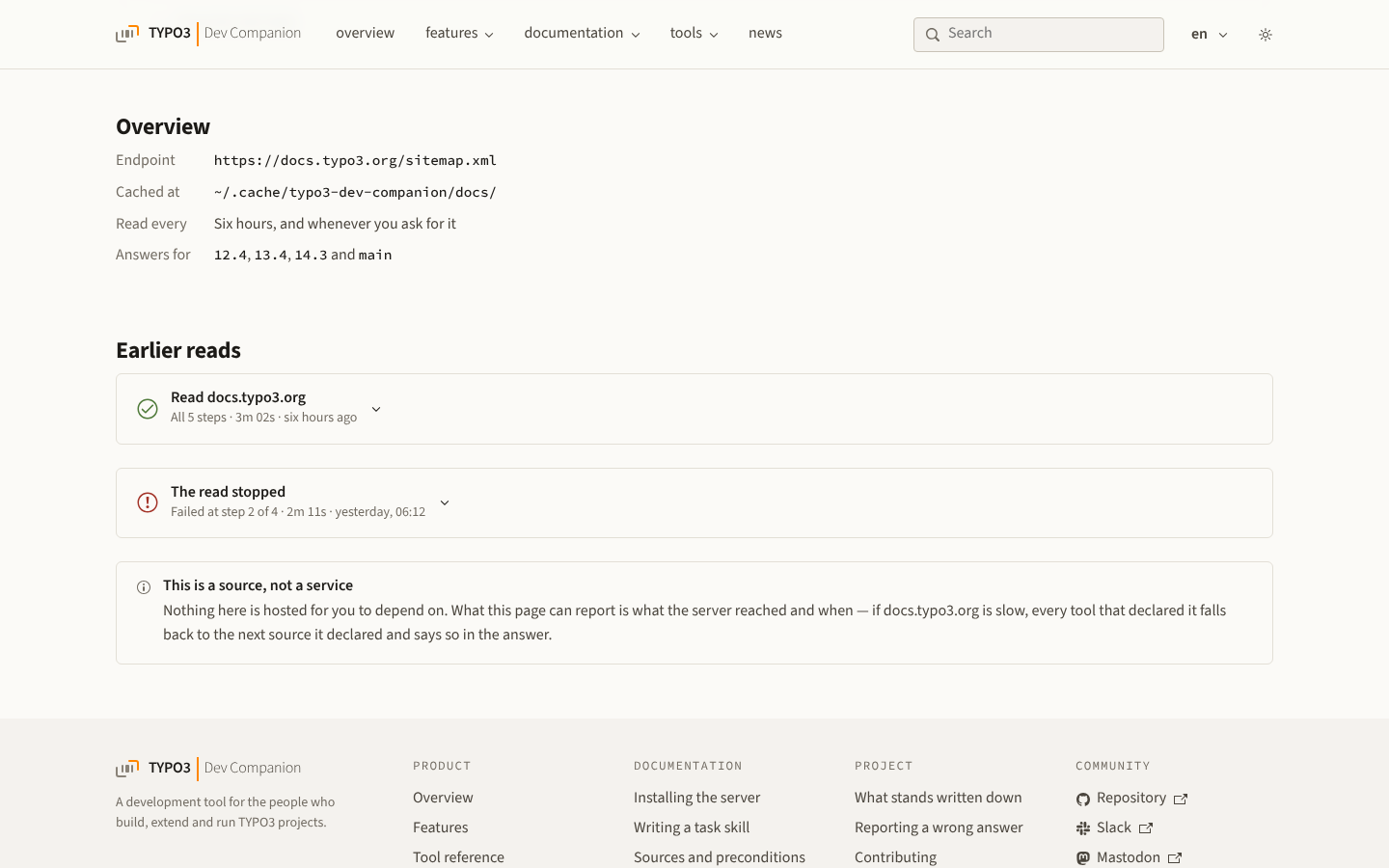Image resolution: width=1389 pixels, height=868 pixels.
Task: Open Writing a task skill link
Action: point(692,827)
